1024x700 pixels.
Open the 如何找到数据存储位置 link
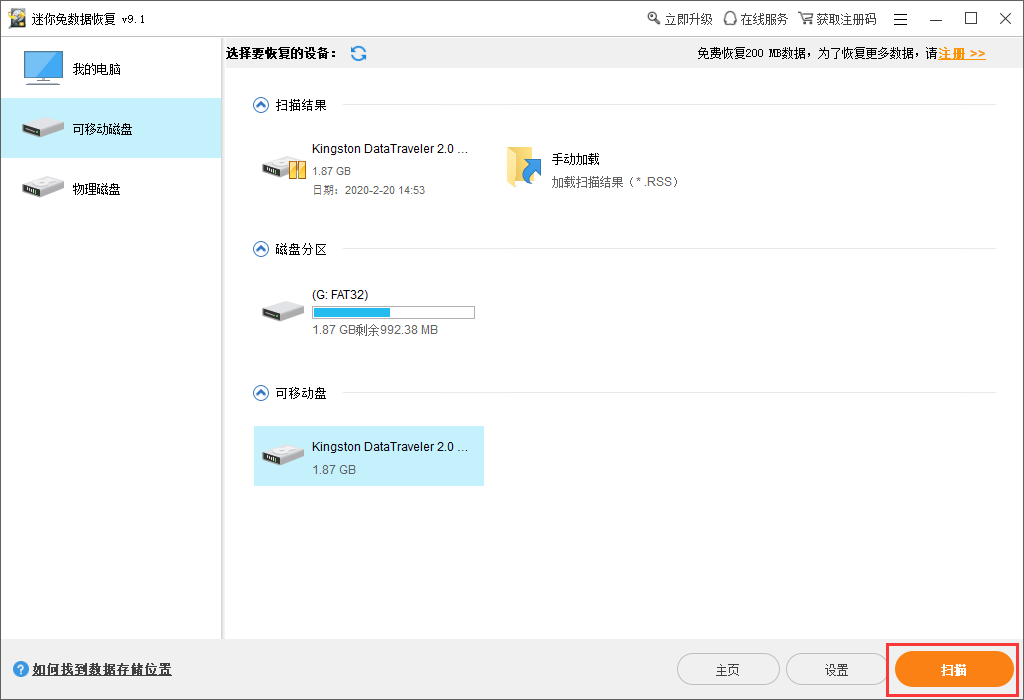point(102,669)
